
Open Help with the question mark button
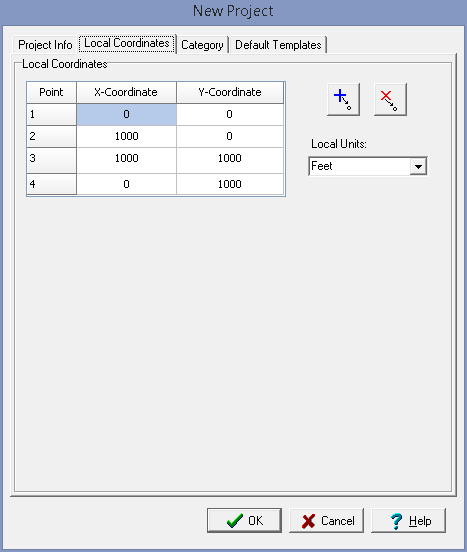(x=408, y=520)
